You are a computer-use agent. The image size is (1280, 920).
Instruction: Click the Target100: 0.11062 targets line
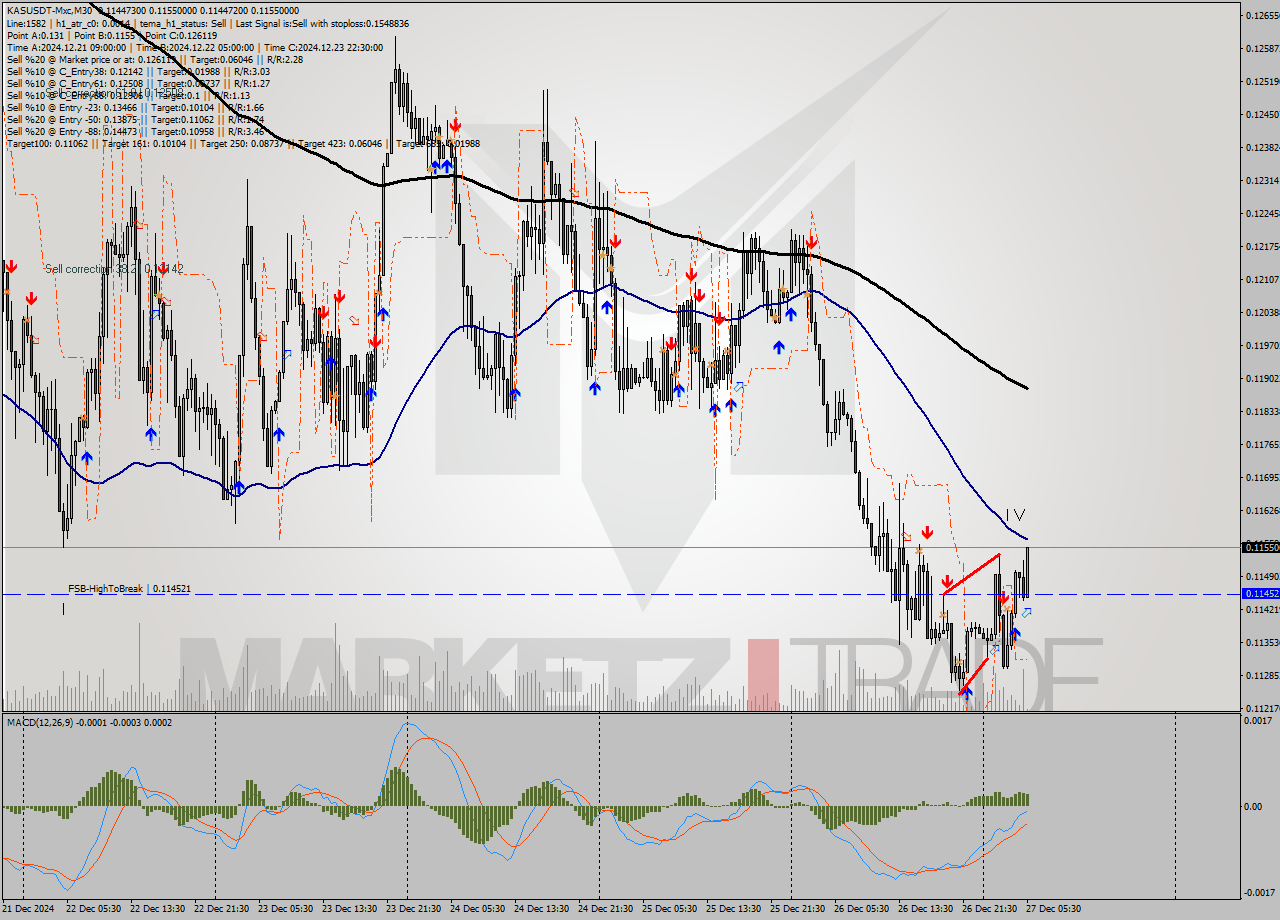[x=243, y=143]
